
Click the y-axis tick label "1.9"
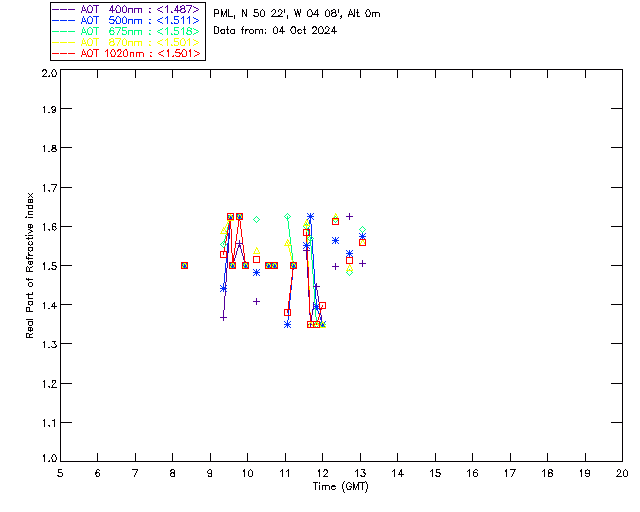[x=49, y=109]
